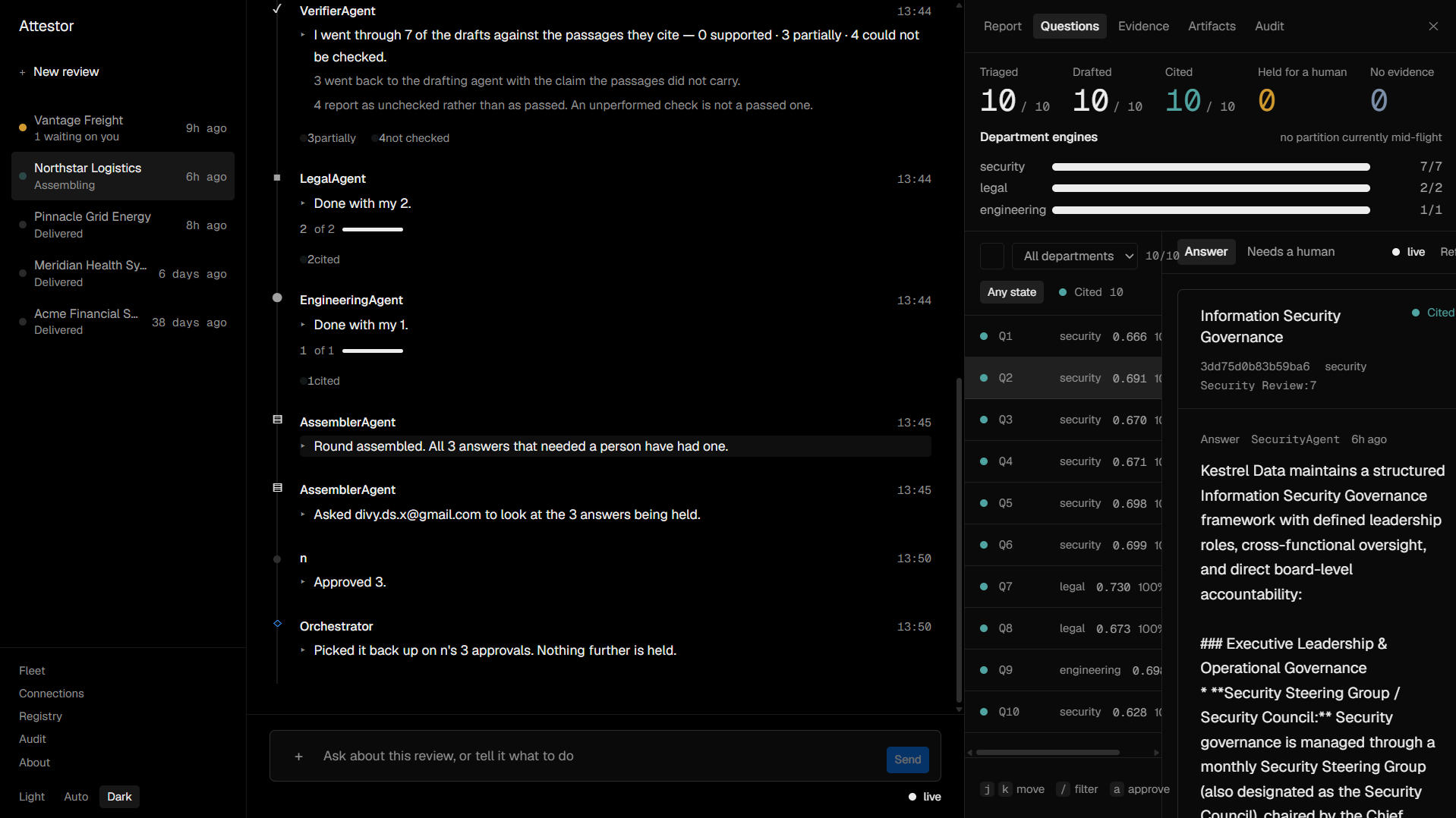Click the EngineeringAgent circle timeline marker

pyautogui.click(x=277, y=298)
